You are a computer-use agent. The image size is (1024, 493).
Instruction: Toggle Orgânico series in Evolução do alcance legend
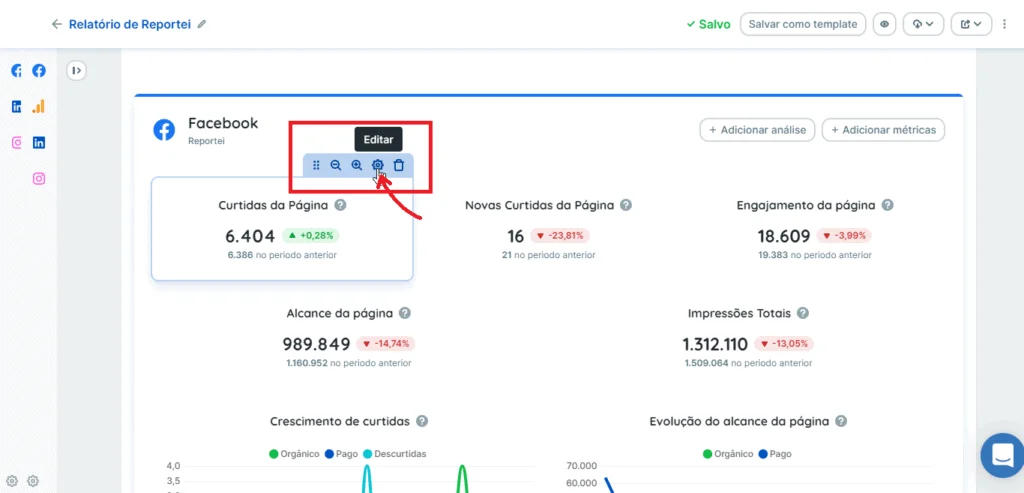729,454
